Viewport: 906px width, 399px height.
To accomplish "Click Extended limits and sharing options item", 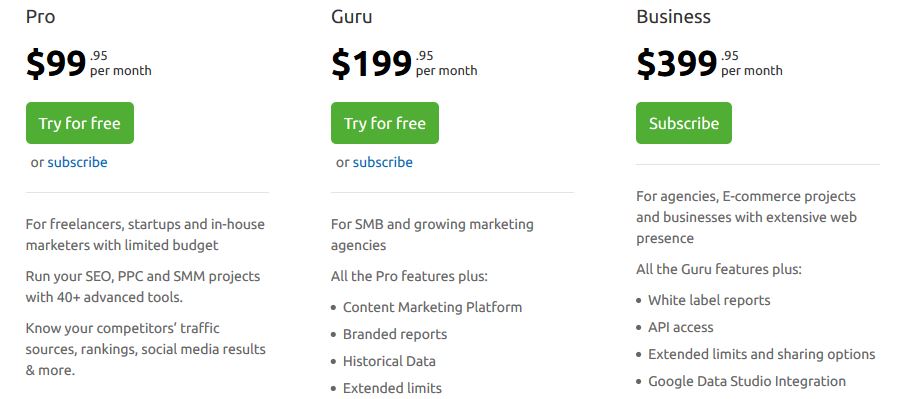I will click(762, 354).
